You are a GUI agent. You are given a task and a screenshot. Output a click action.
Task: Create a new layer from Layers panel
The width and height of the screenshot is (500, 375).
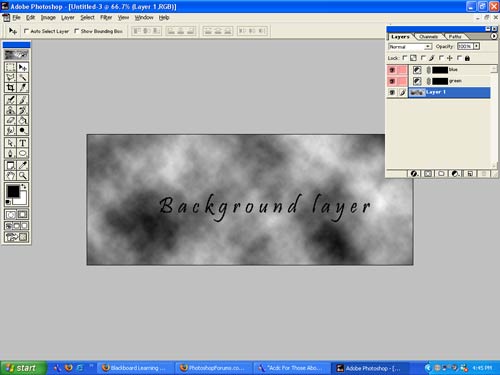470,173
